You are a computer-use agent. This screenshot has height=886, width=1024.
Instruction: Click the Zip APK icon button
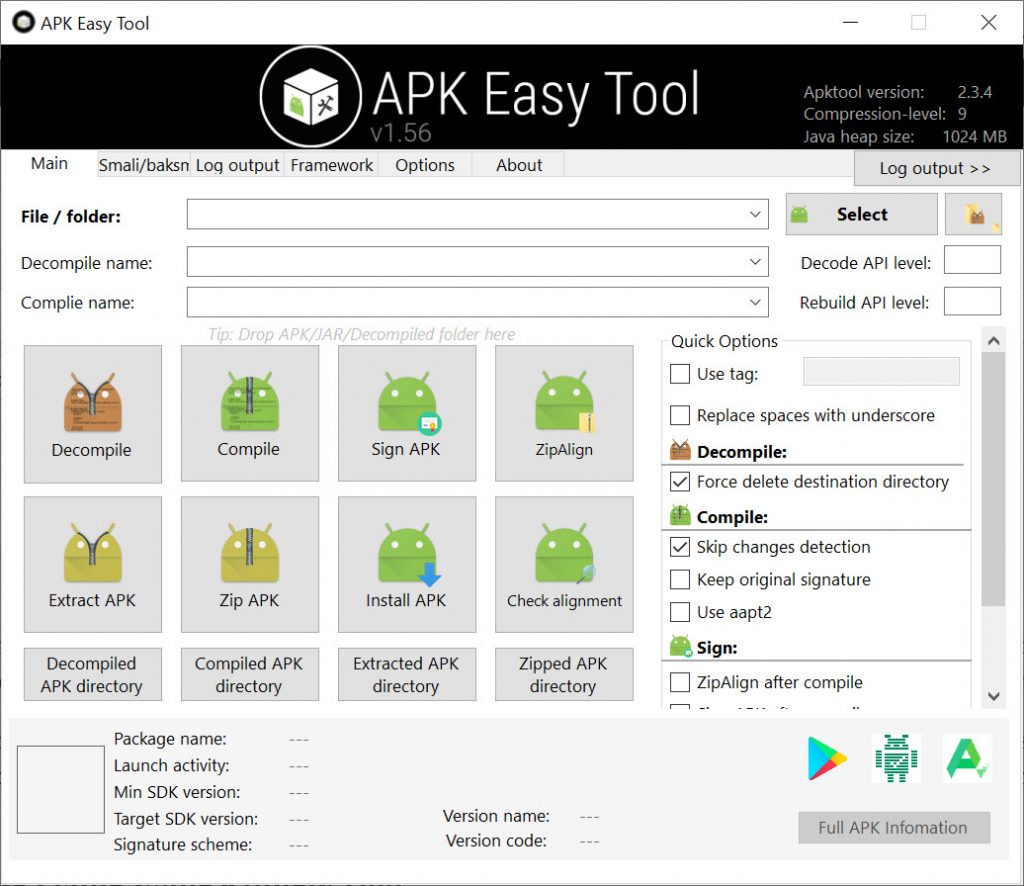pos(249,565)
